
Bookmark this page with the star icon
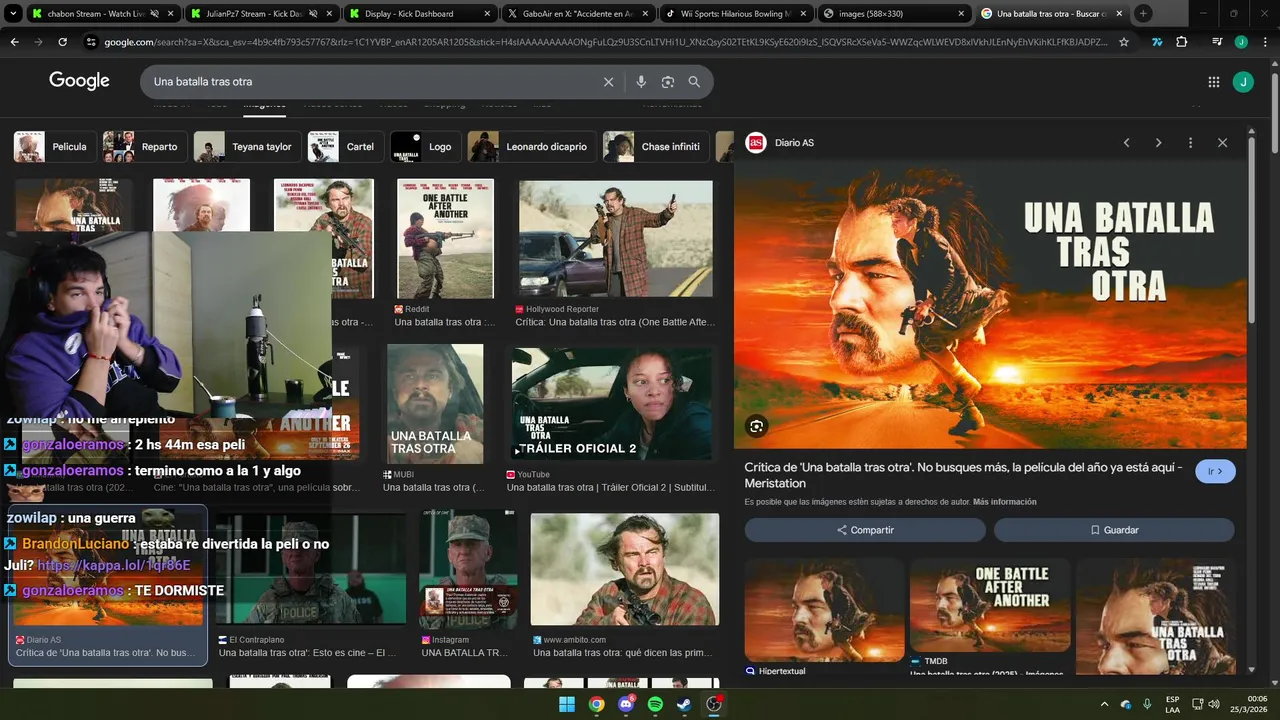tap(1124, 42)
